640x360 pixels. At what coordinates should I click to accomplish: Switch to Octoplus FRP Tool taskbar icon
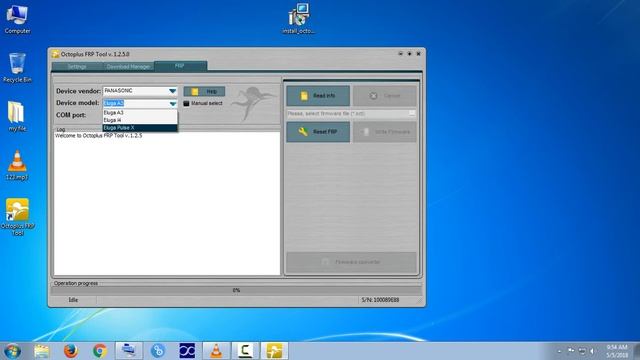click(x=274, y=351)
